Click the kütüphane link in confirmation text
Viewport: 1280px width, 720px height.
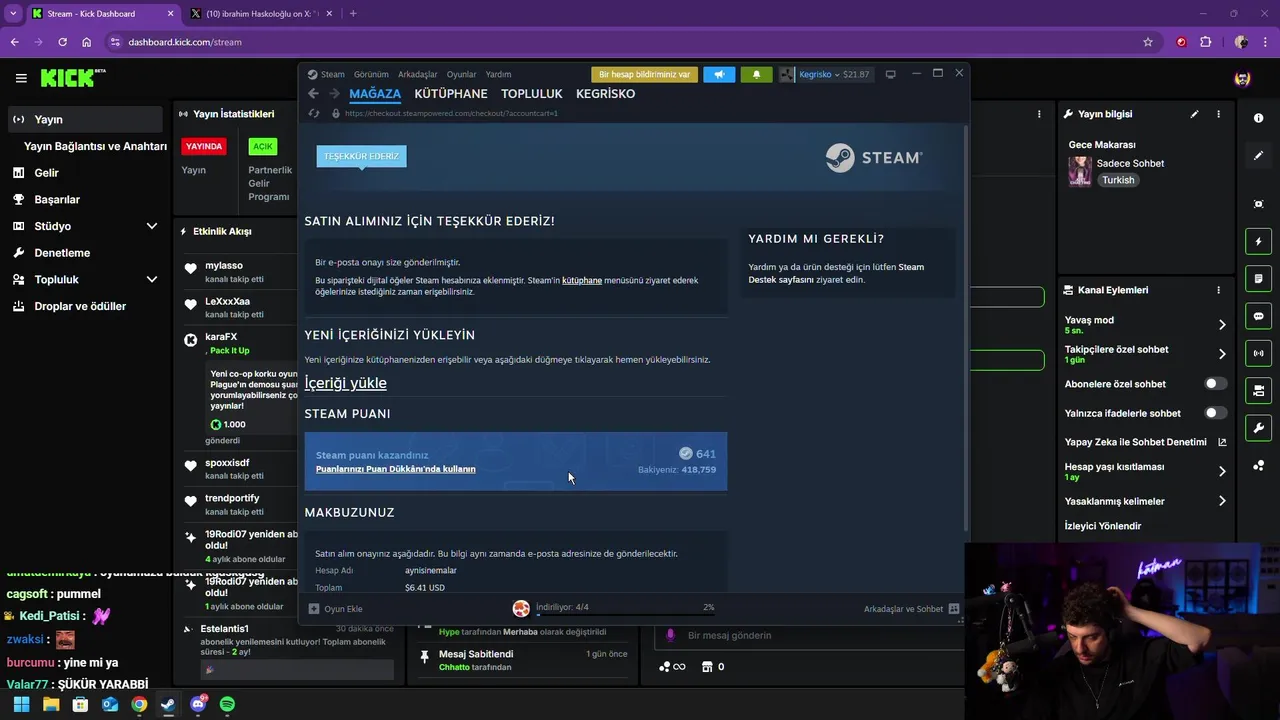582,280
